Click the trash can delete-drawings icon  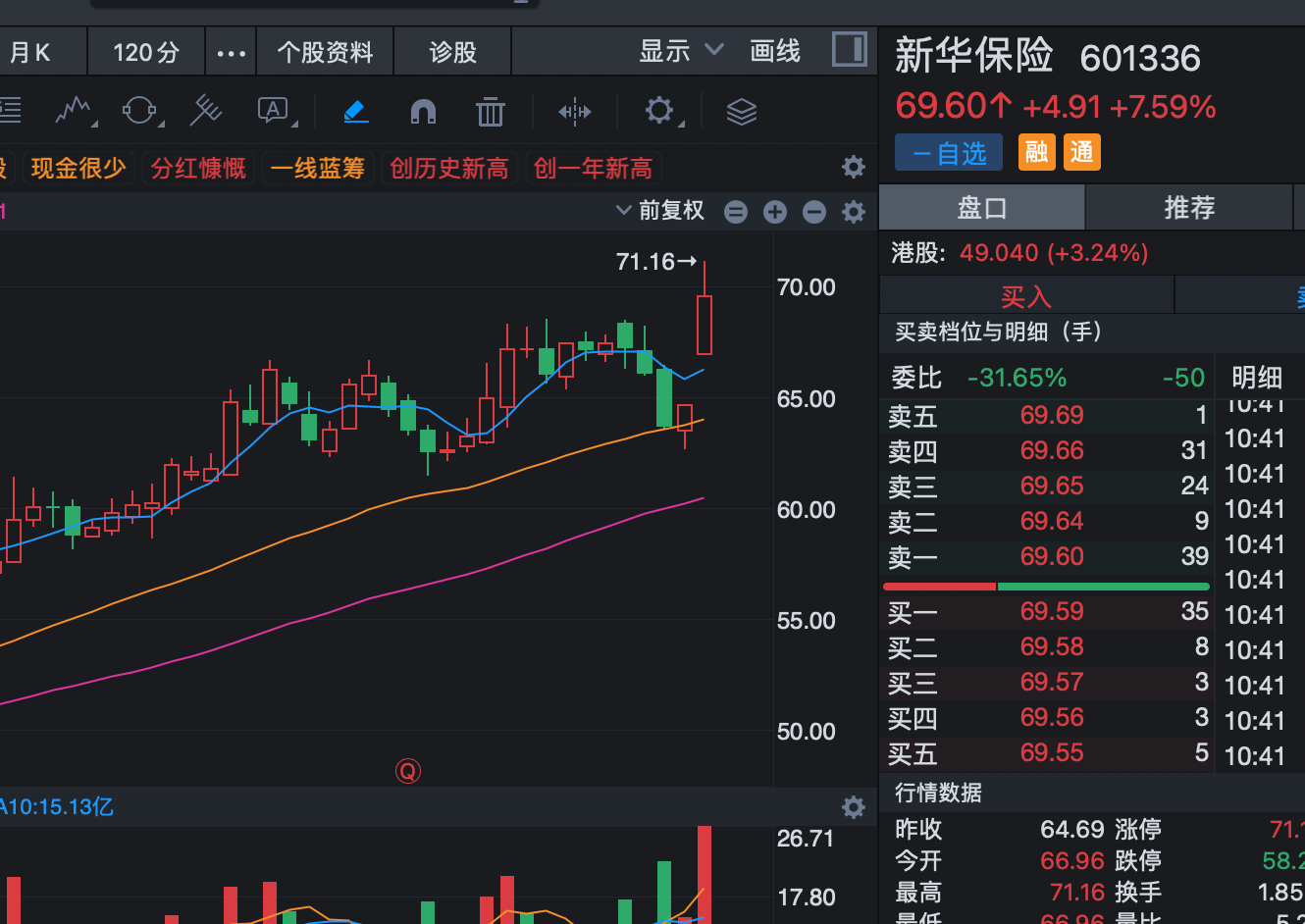coord(490,112)
